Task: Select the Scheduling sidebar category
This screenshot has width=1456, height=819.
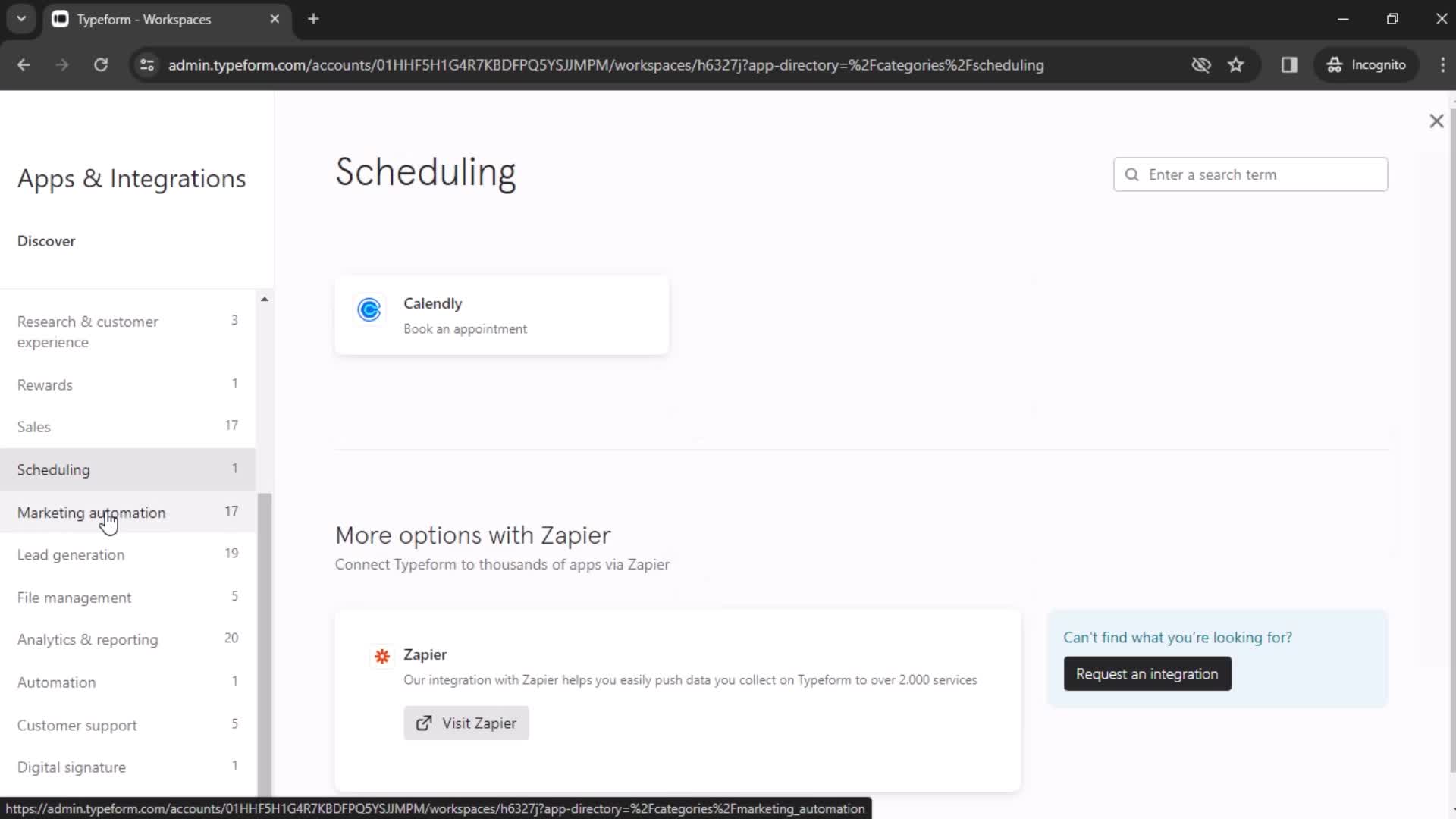Action: [53, 469]
